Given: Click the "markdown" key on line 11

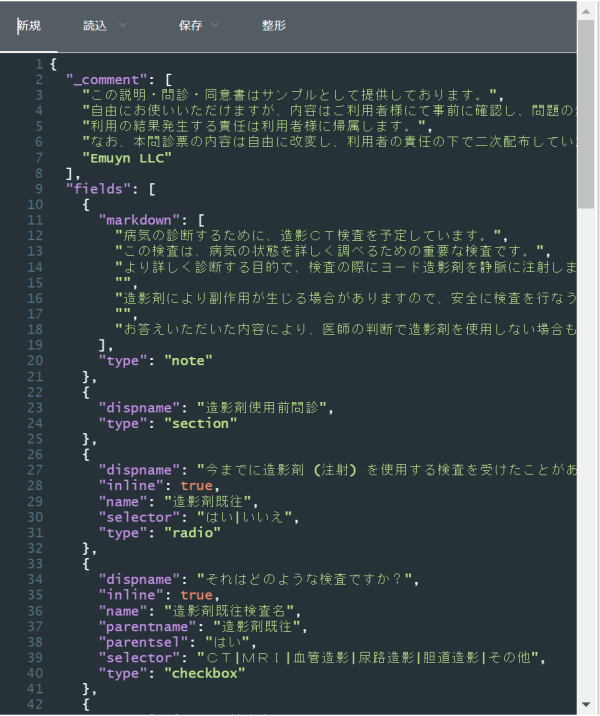Looking at the screenshot, I should pos(139,220).
